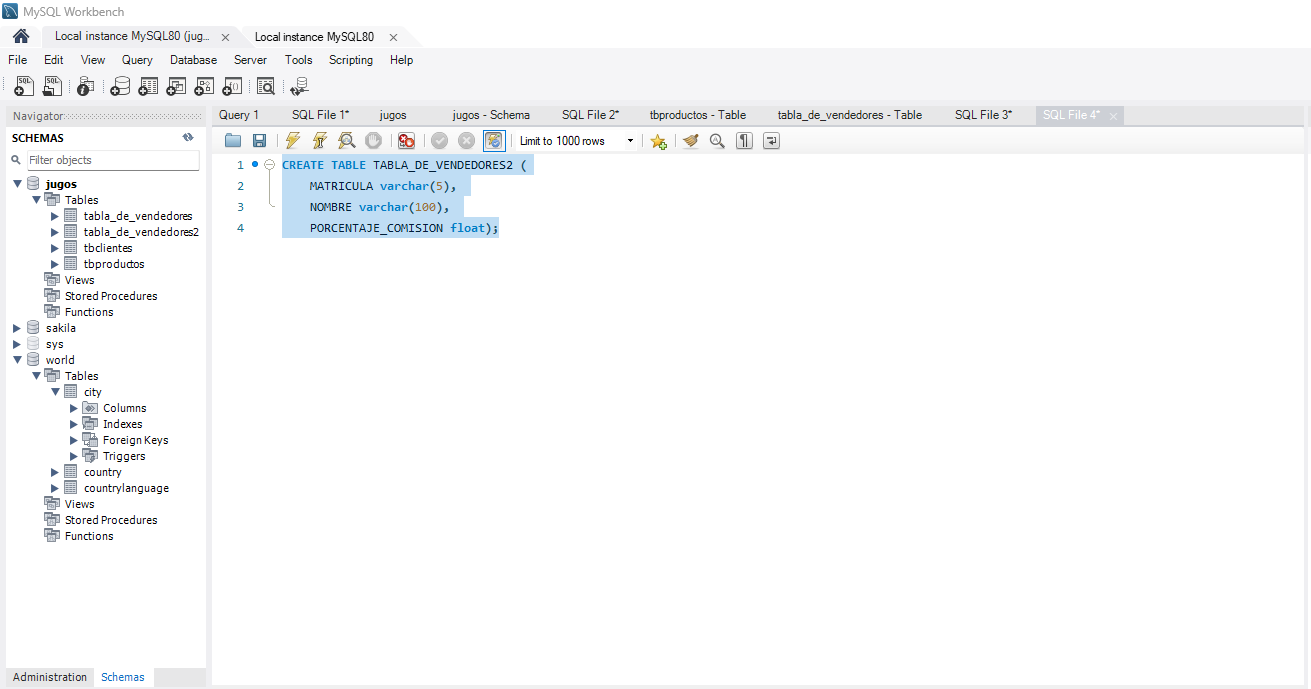This screenshot has width=1311, height=689.
Task: Collapse the city table node
Action: click(x=56, y=392)
